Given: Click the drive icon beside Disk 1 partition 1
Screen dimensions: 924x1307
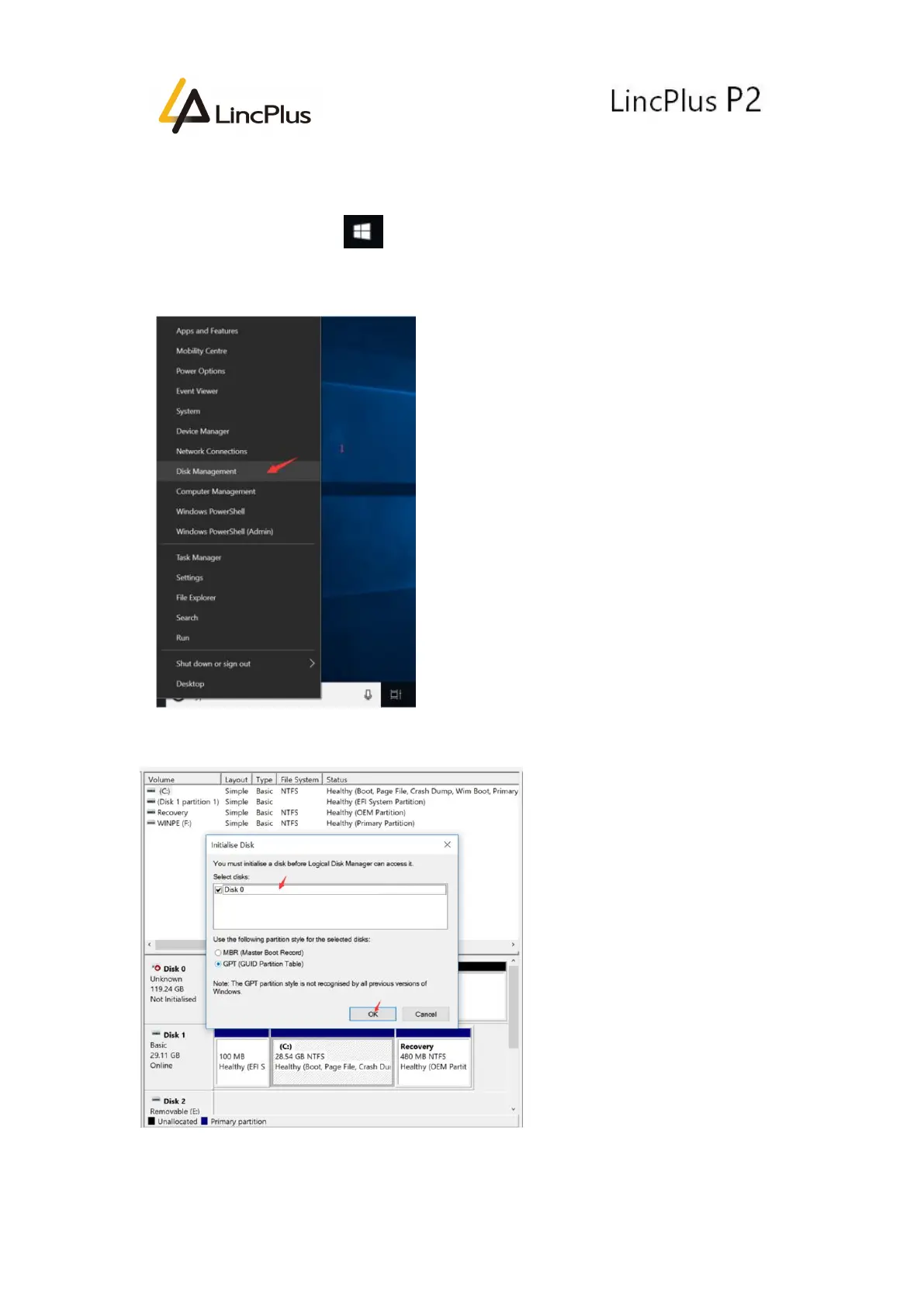Looking at the screenshot, I should [x=151, y=802].
